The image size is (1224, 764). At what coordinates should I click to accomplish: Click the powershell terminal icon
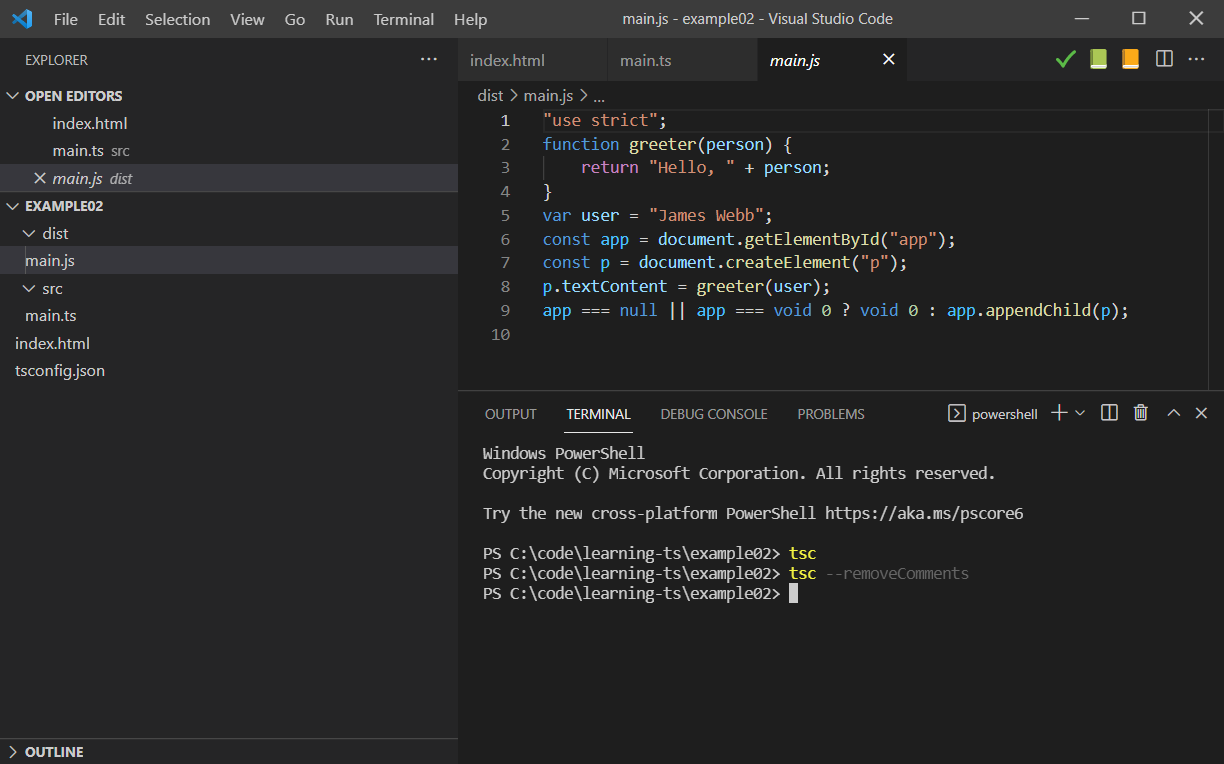(956, 413)
